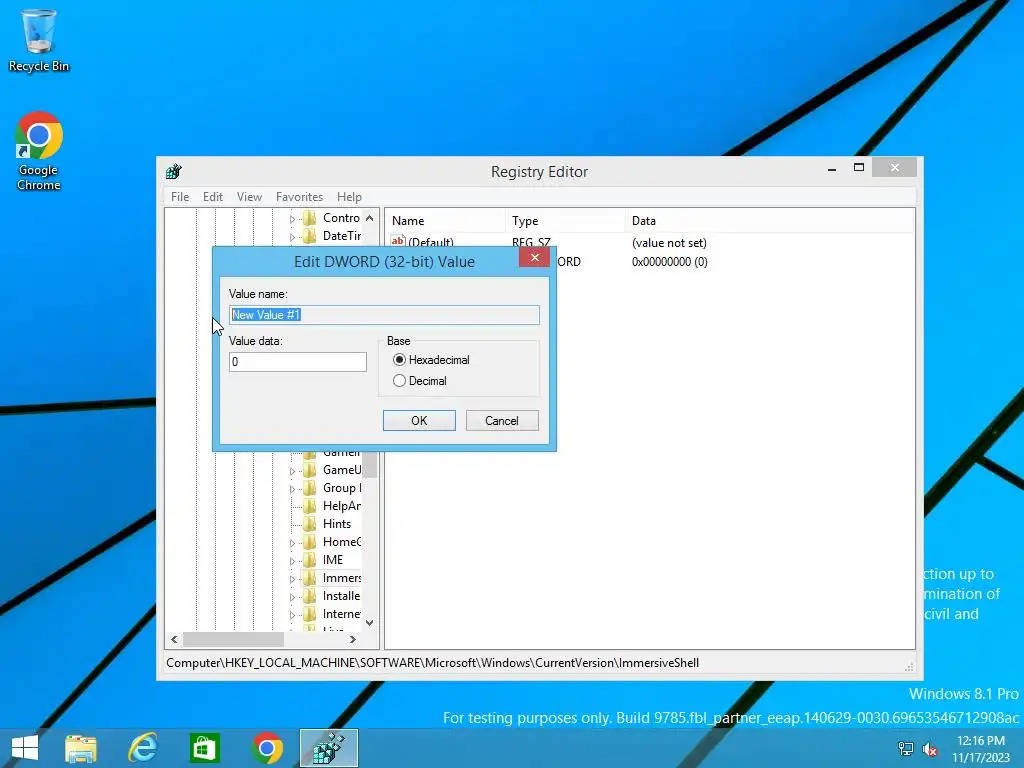Click the Value name field
The width and height of the screenshot is (1024, 768).
click(384, 315)
